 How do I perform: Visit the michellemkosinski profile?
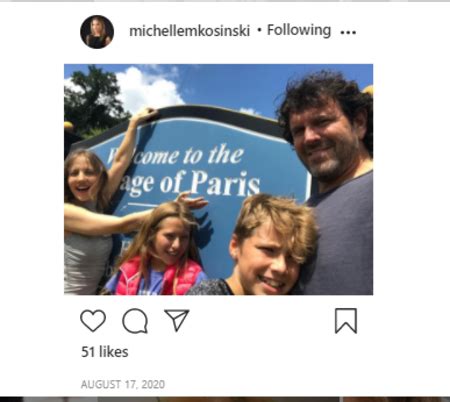tap(189, 31)
